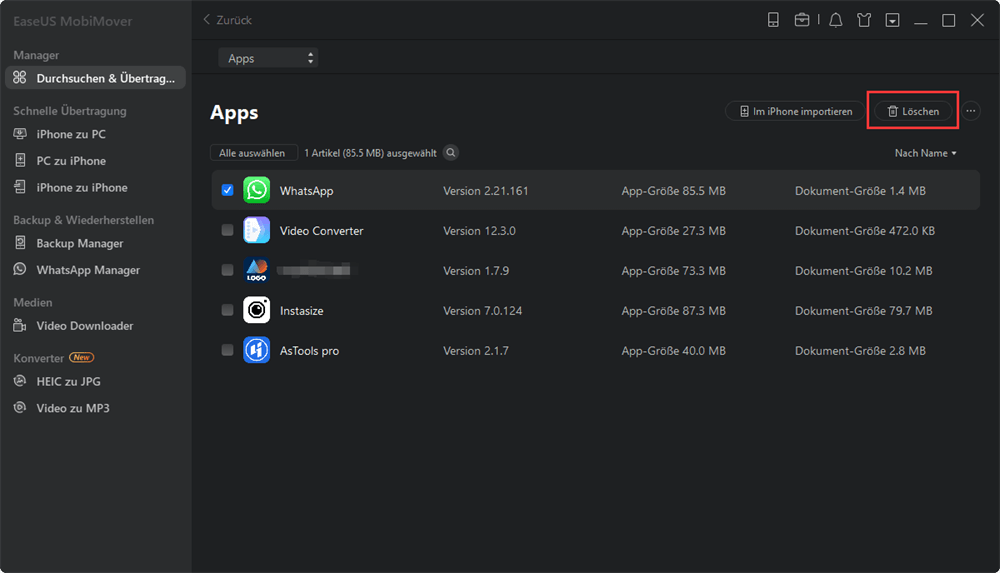Screen dimensions: 1000x573
Task: Open HEIC zu JPG converter
Action: pos(68,381)
